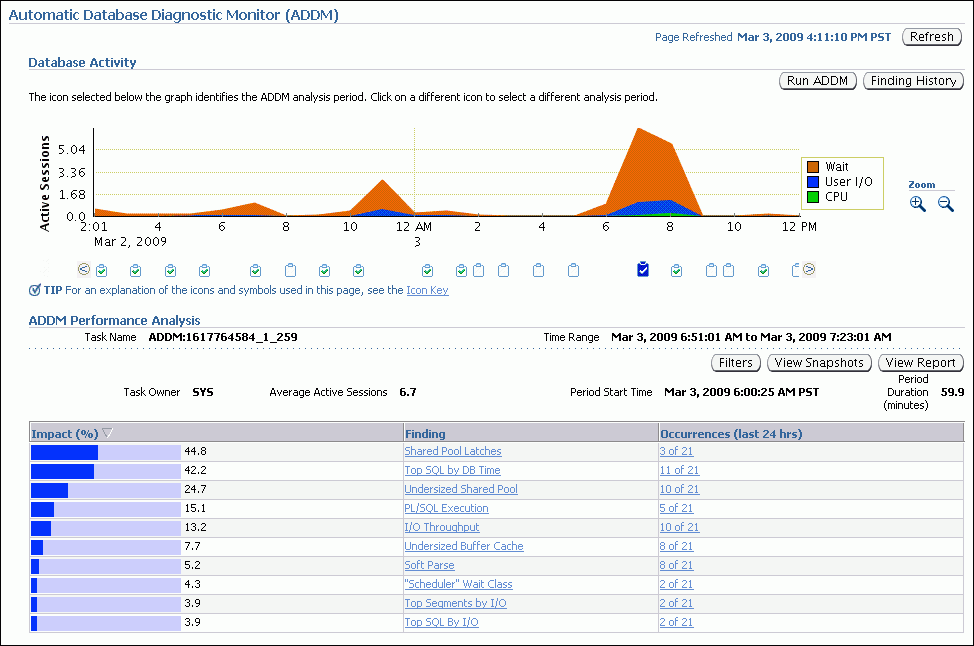The height and width of the screenshot is (646, 974).
Task: Open the Filters dialog
Action: coord(735,362)
